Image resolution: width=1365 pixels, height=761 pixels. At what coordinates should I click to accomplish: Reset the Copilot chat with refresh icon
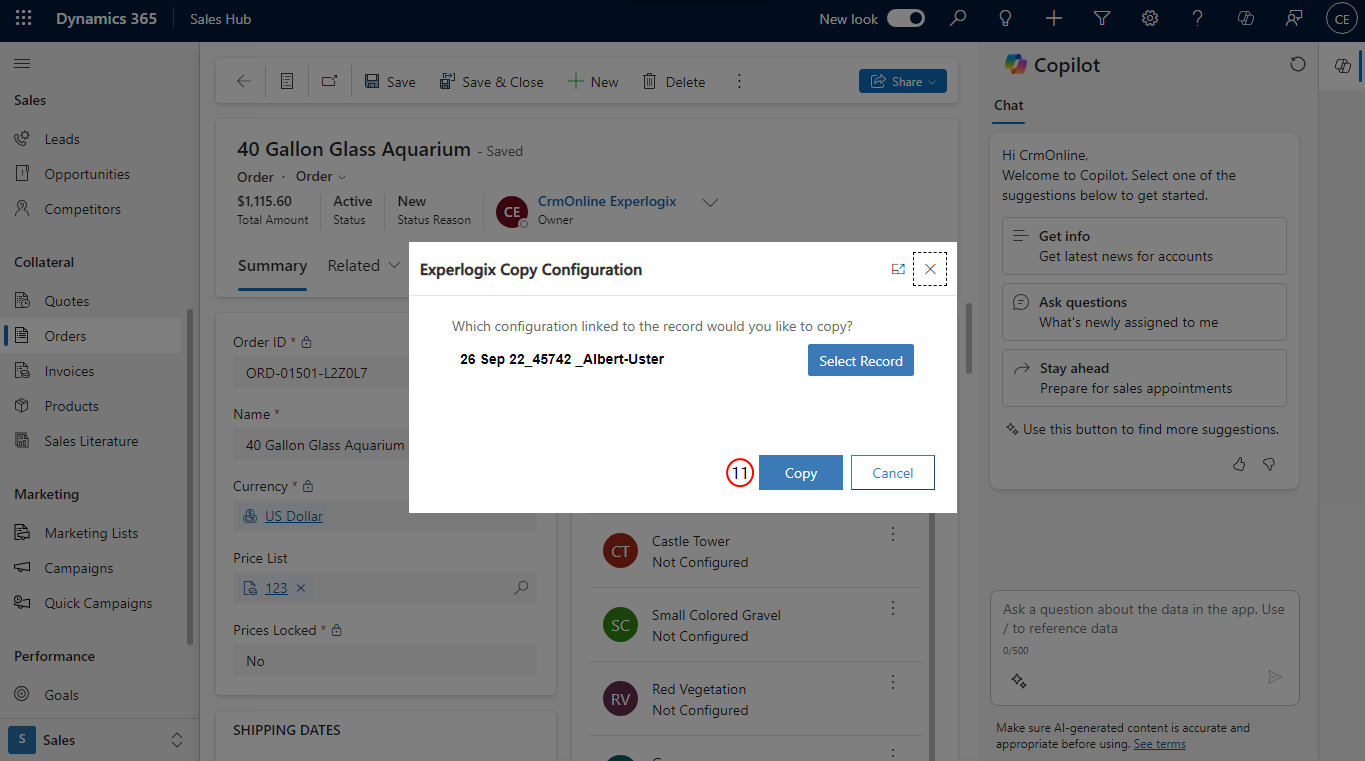1297,64
